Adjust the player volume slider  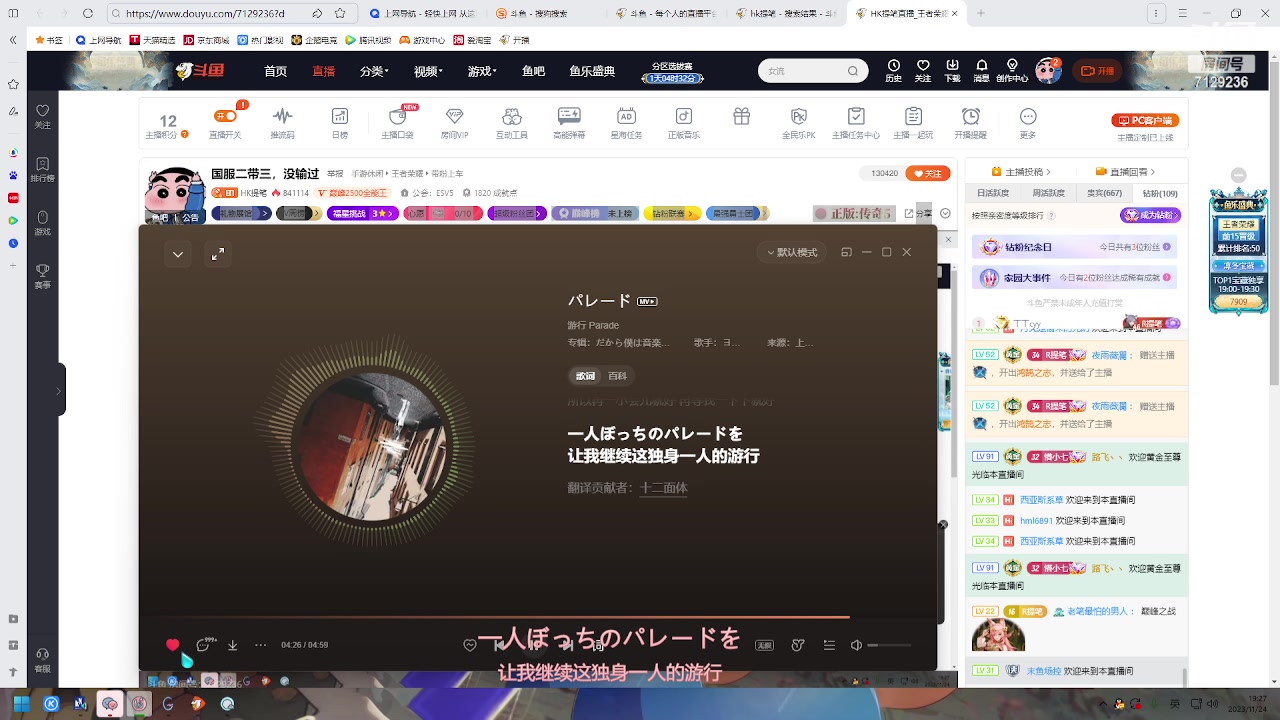tap(889, 645)
